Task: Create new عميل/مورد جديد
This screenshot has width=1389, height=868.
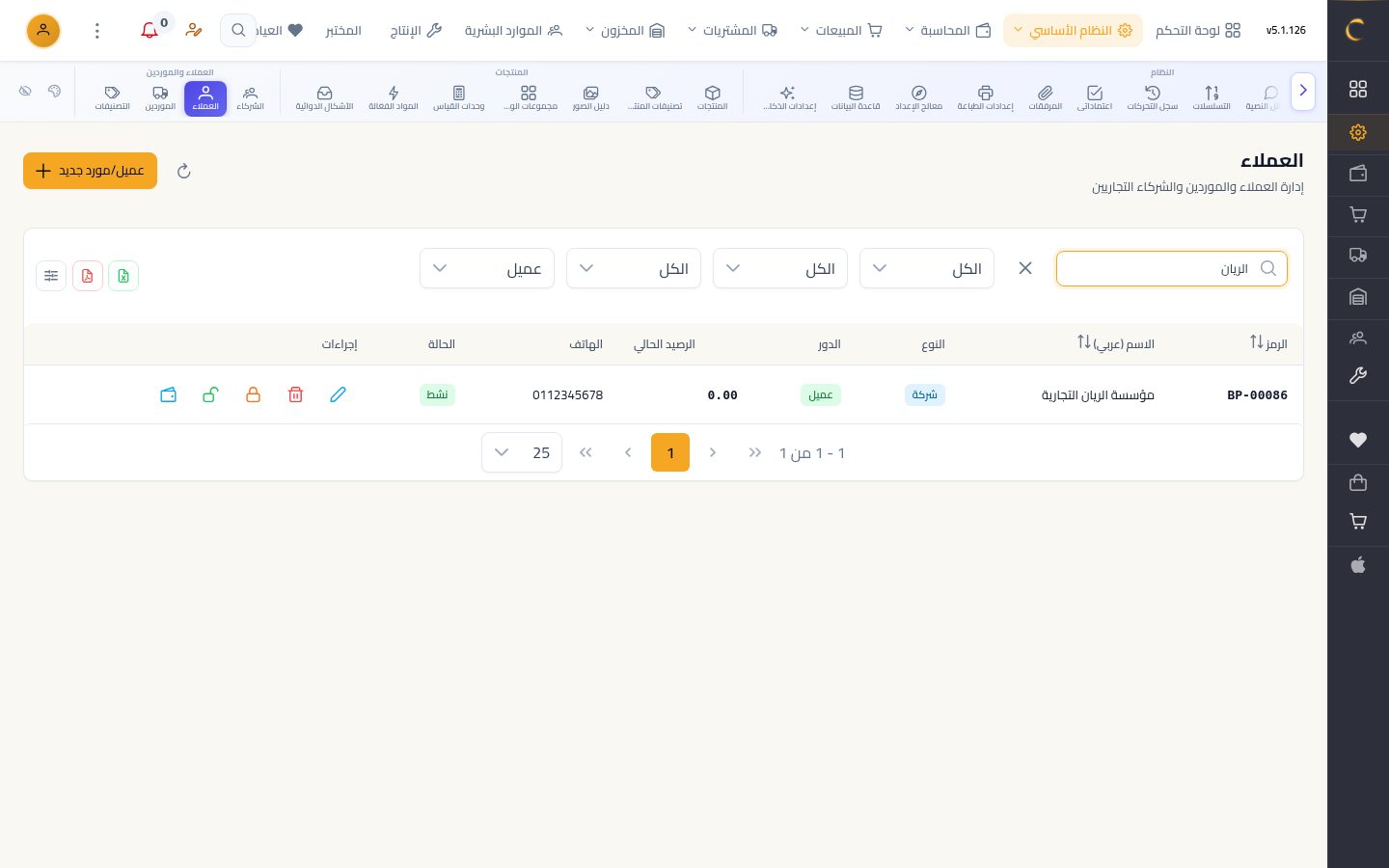Action: [90, 171]
